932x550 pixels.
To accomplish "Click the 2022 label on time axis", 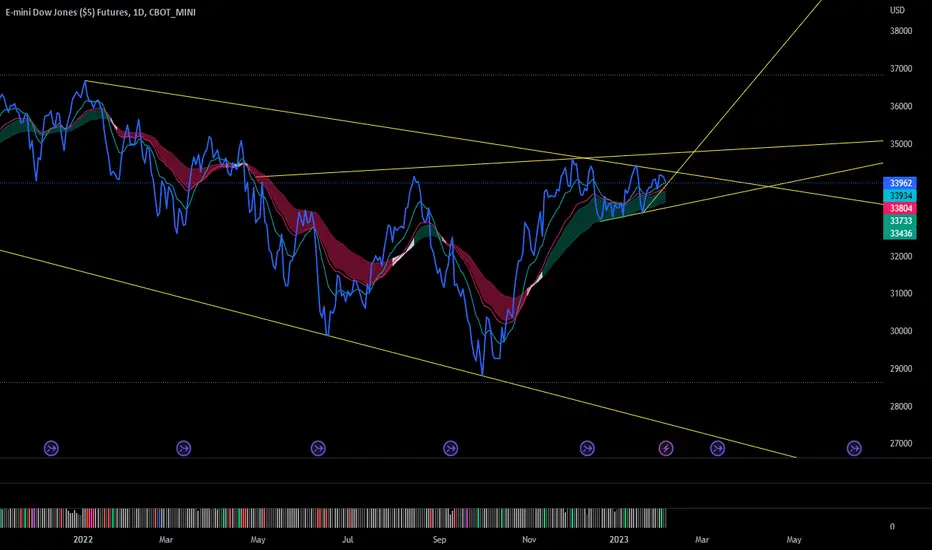I will (83, 540).
